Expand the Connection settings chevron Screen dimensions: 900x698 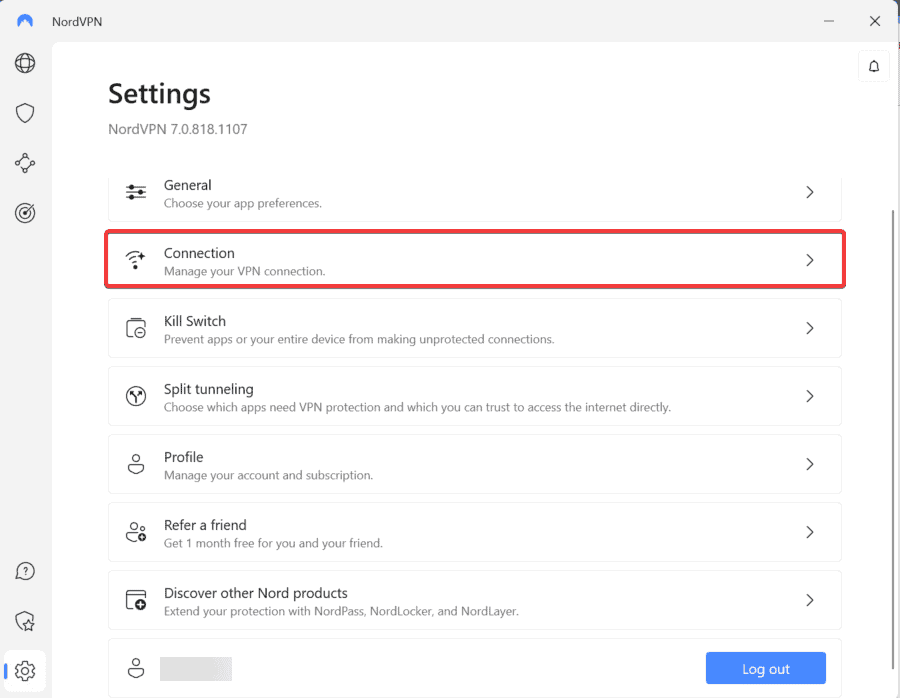[x=810, y=260]
